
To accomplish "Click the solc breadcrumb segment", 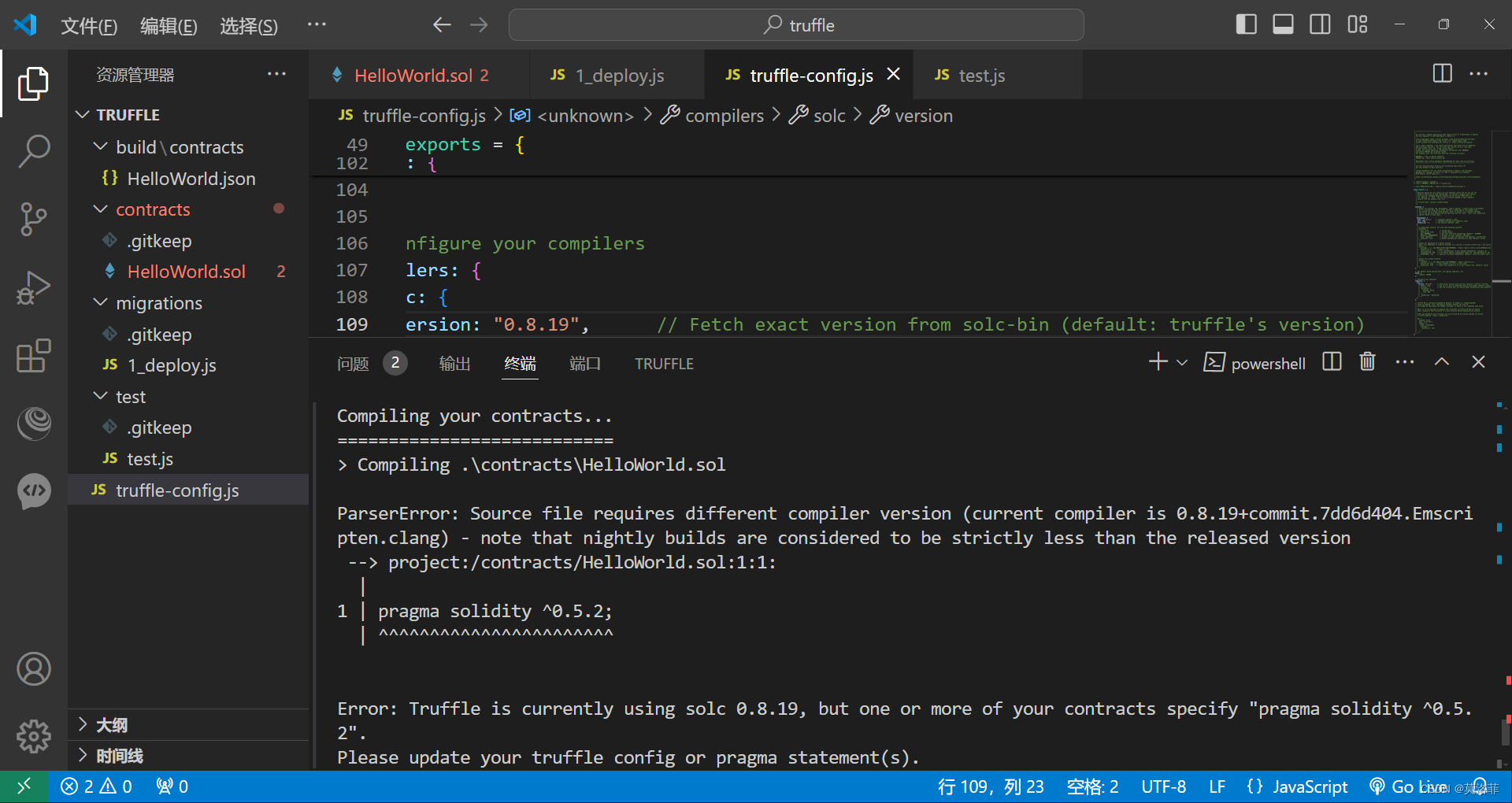I will pos(817,116).
